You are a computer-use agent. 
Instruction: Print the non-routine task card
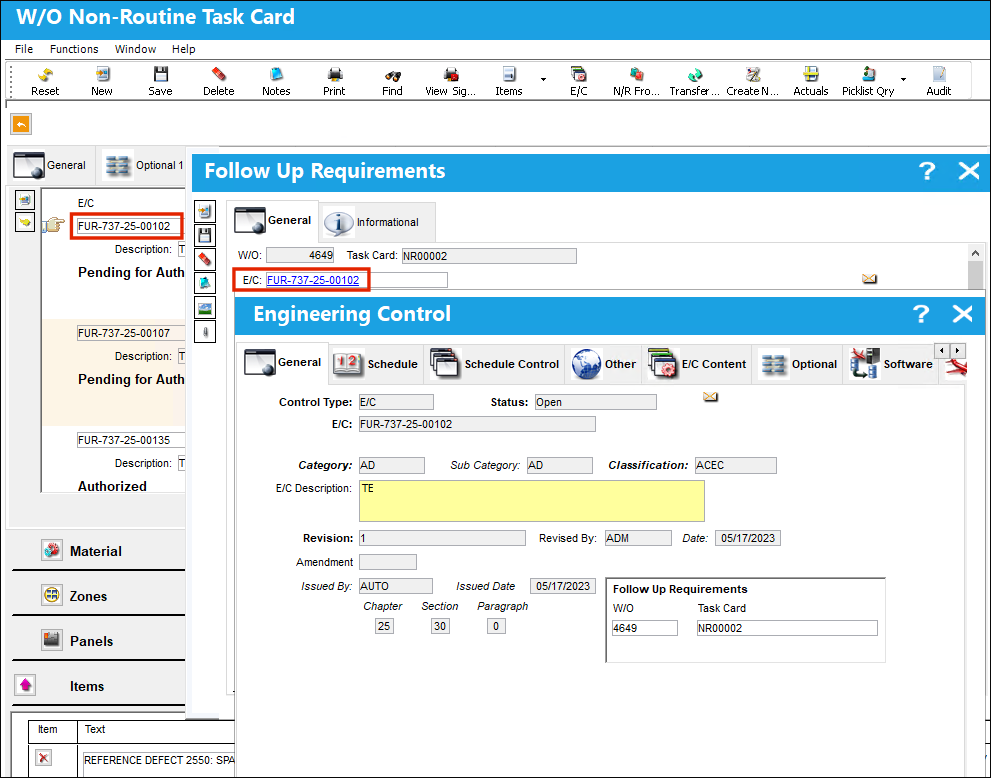tap(334, 82)
